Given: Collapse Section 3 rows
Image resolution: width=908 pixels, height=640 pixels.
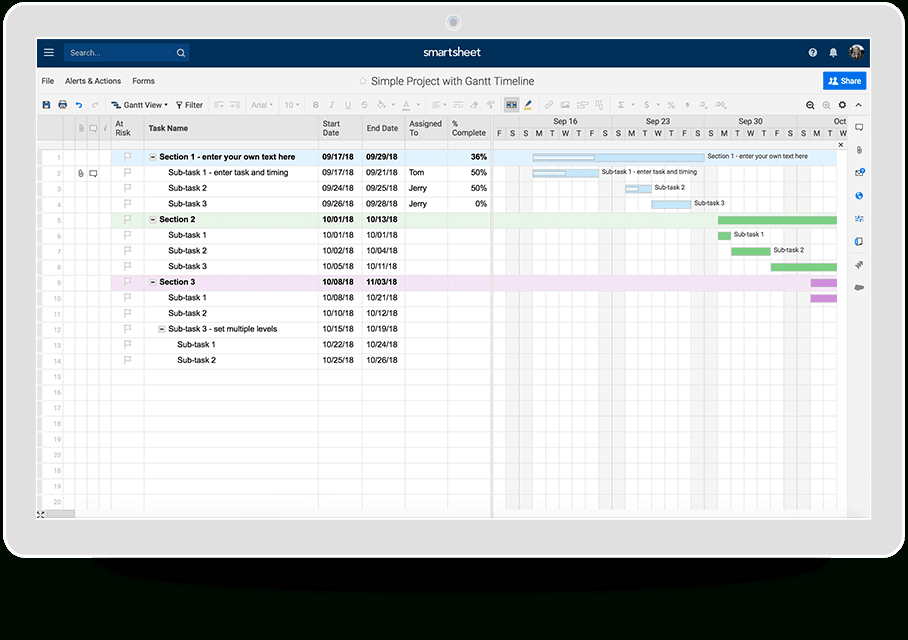Looking at the screenshot, I should click(153, 282).
